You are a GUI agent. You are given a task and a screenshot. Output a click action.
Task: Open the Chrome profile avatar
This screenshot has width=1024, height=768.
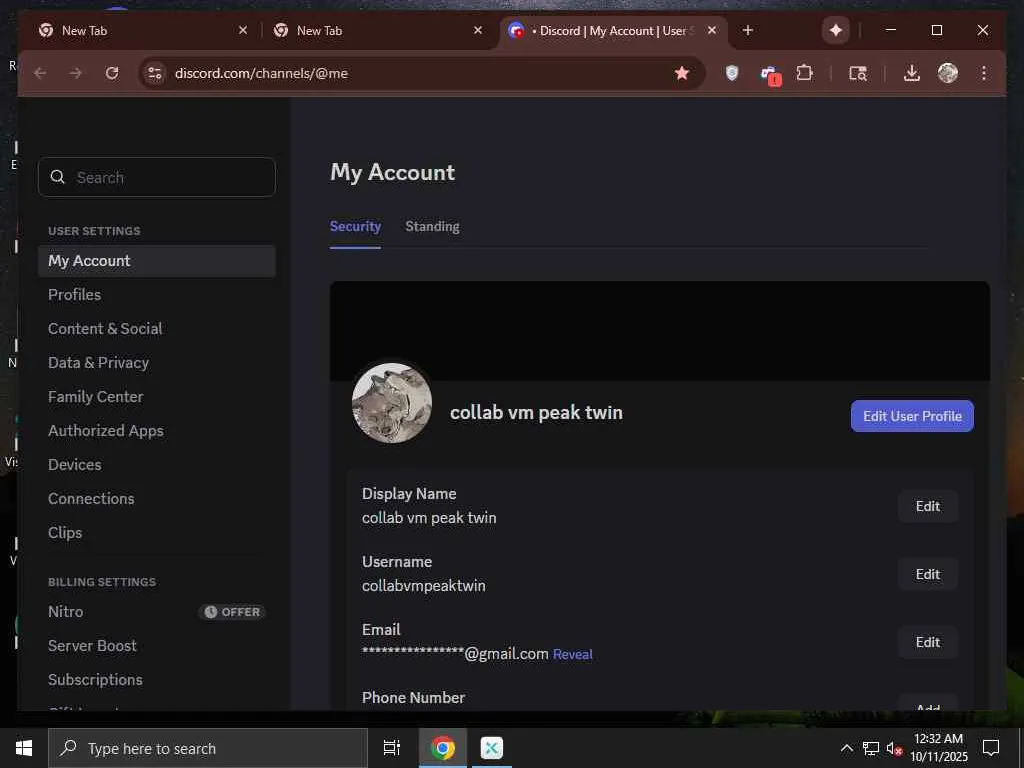948,73
